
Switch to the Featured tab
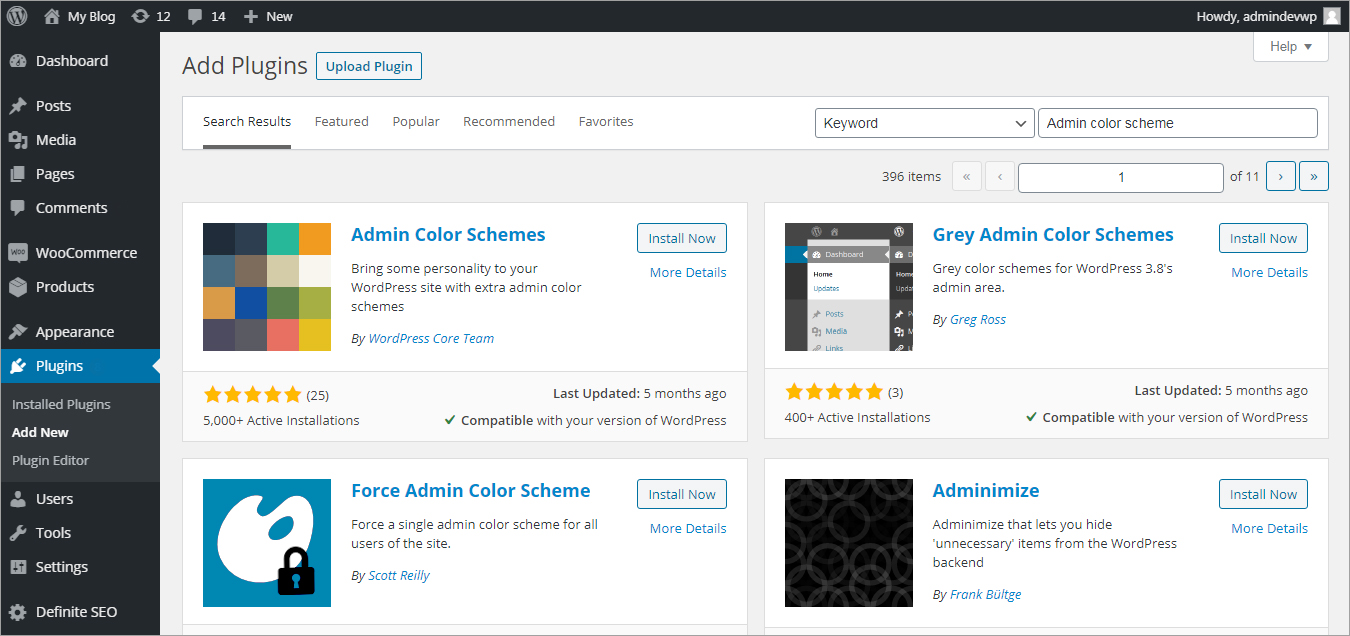341,122
